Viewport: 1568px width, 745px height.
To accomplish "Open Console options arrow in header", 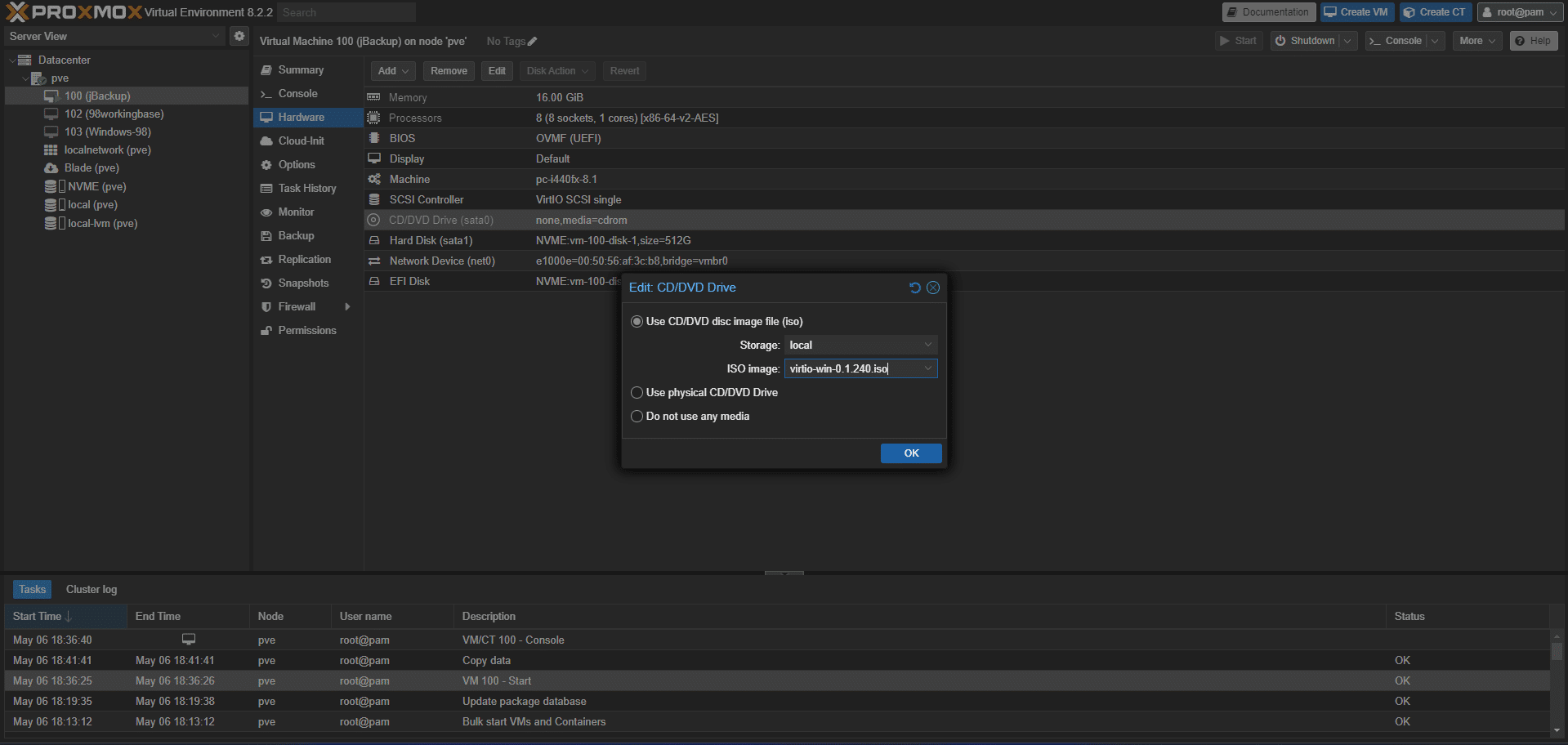I will 1435,41.
